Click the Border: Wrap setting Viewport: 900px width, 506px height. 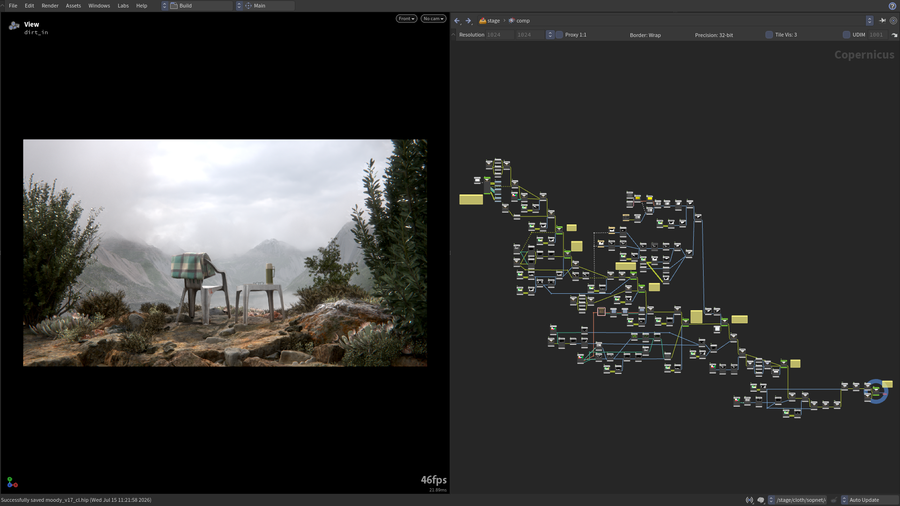pos(645,35)
